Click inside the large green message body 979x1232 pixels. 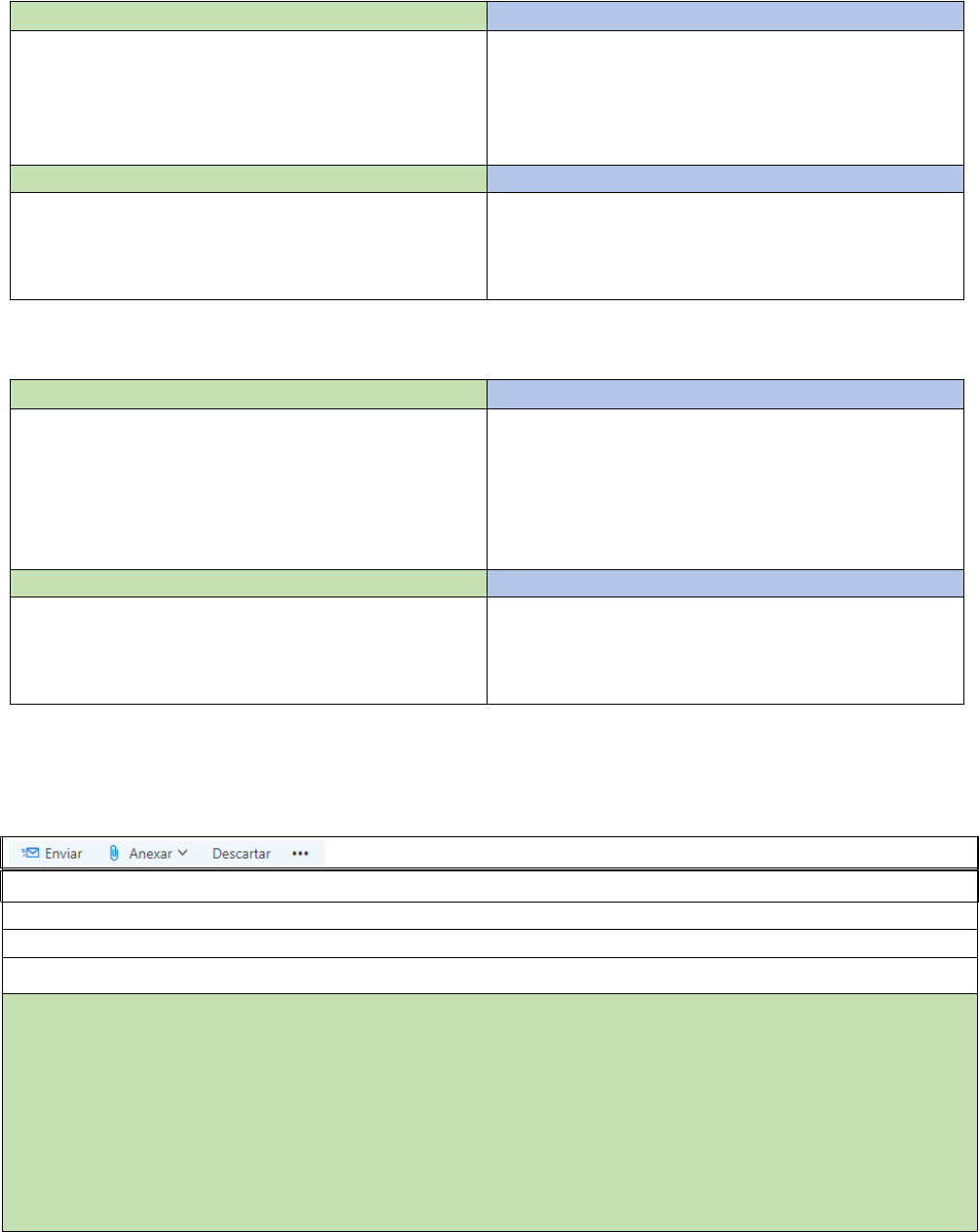[x=489, y=1112]
